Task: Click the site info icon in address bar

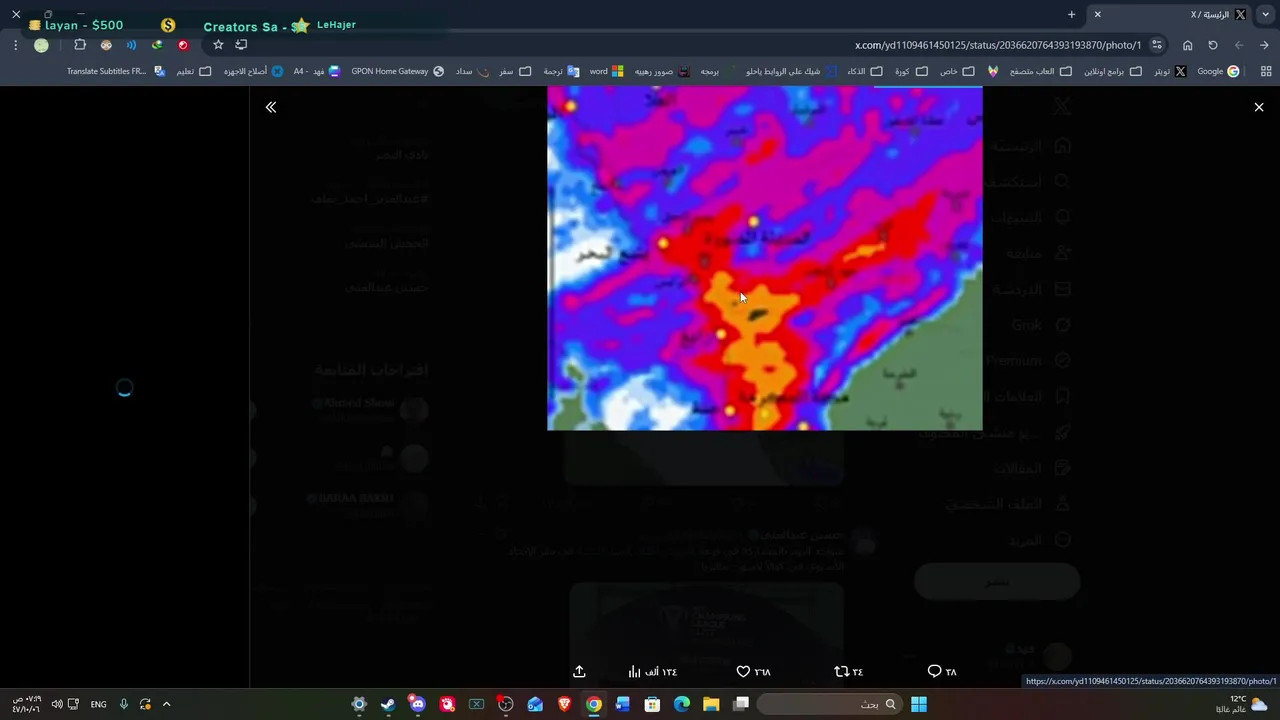Action: [x=1157, y=45]
